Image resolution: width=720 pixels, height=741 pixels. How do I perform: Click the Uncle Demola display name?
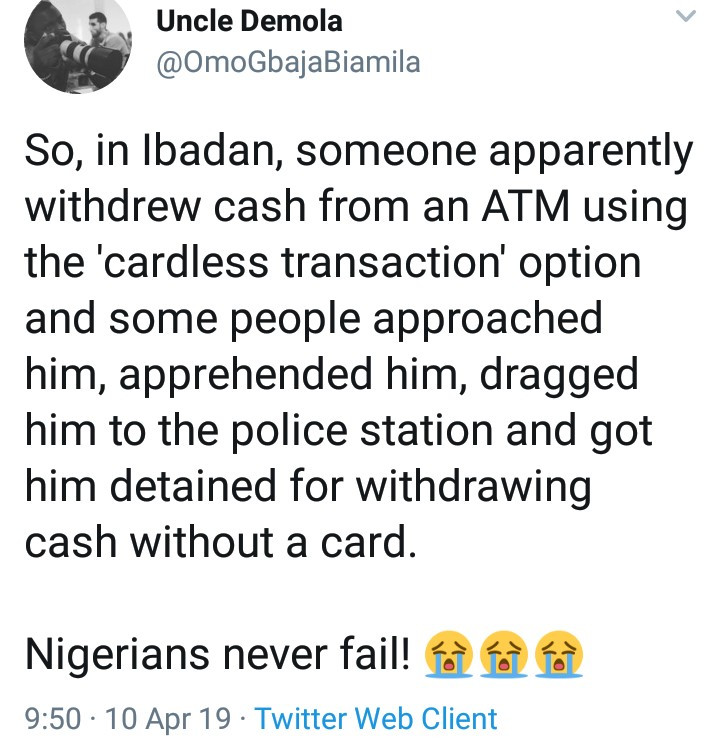coord(249,21)
